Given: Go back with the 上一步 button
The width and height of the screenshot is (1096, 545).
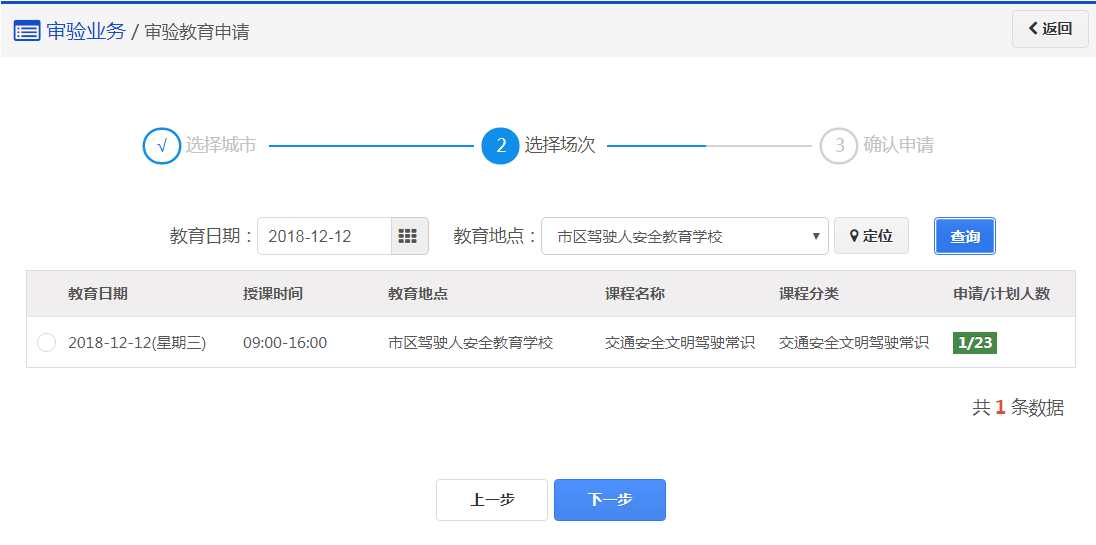Looking at the screenshot, I should (492, 500).
